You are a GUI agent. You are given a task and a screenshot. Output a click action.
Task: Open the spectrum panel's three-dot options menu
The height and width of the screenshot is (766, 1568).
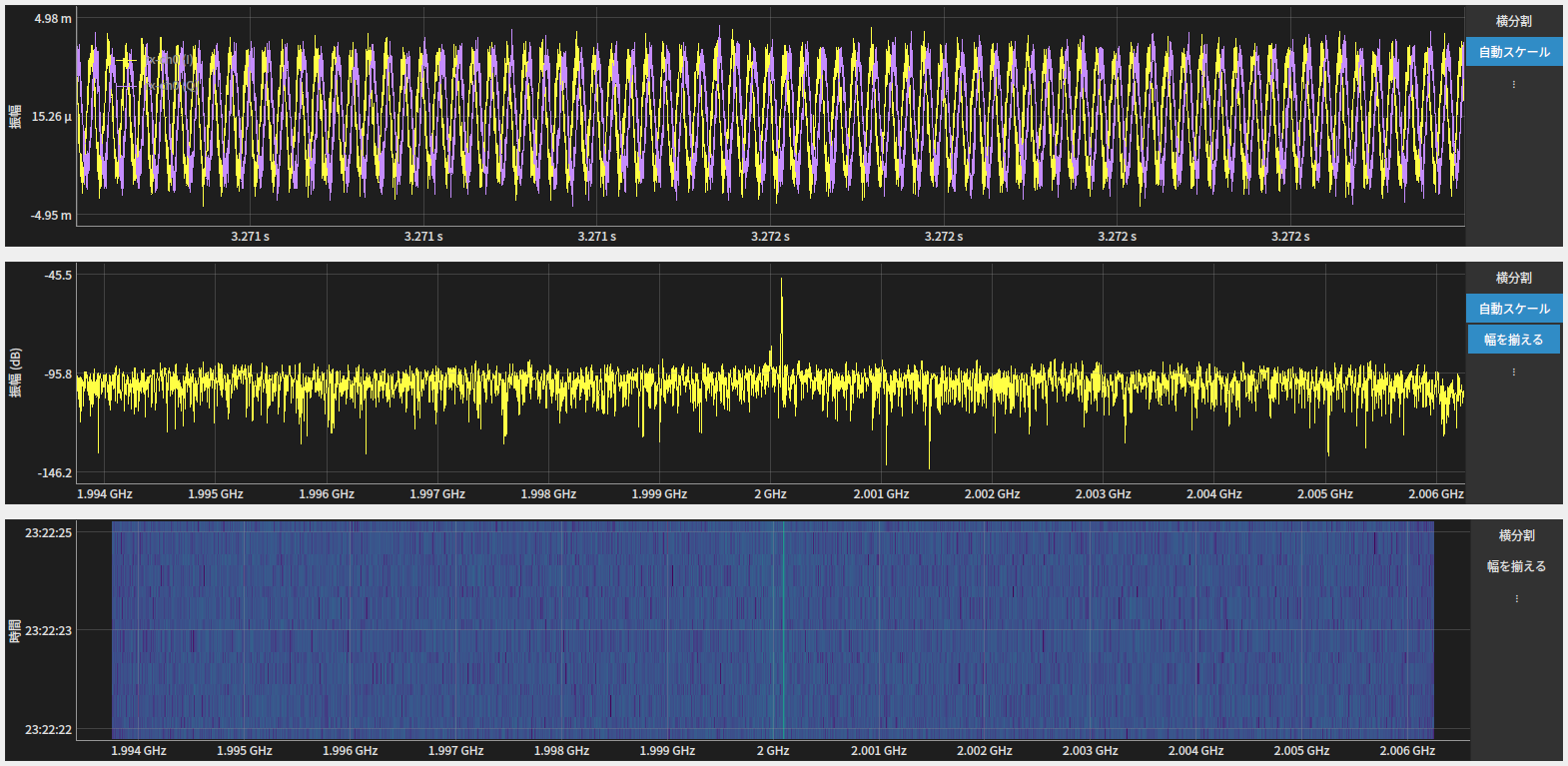1513,372
